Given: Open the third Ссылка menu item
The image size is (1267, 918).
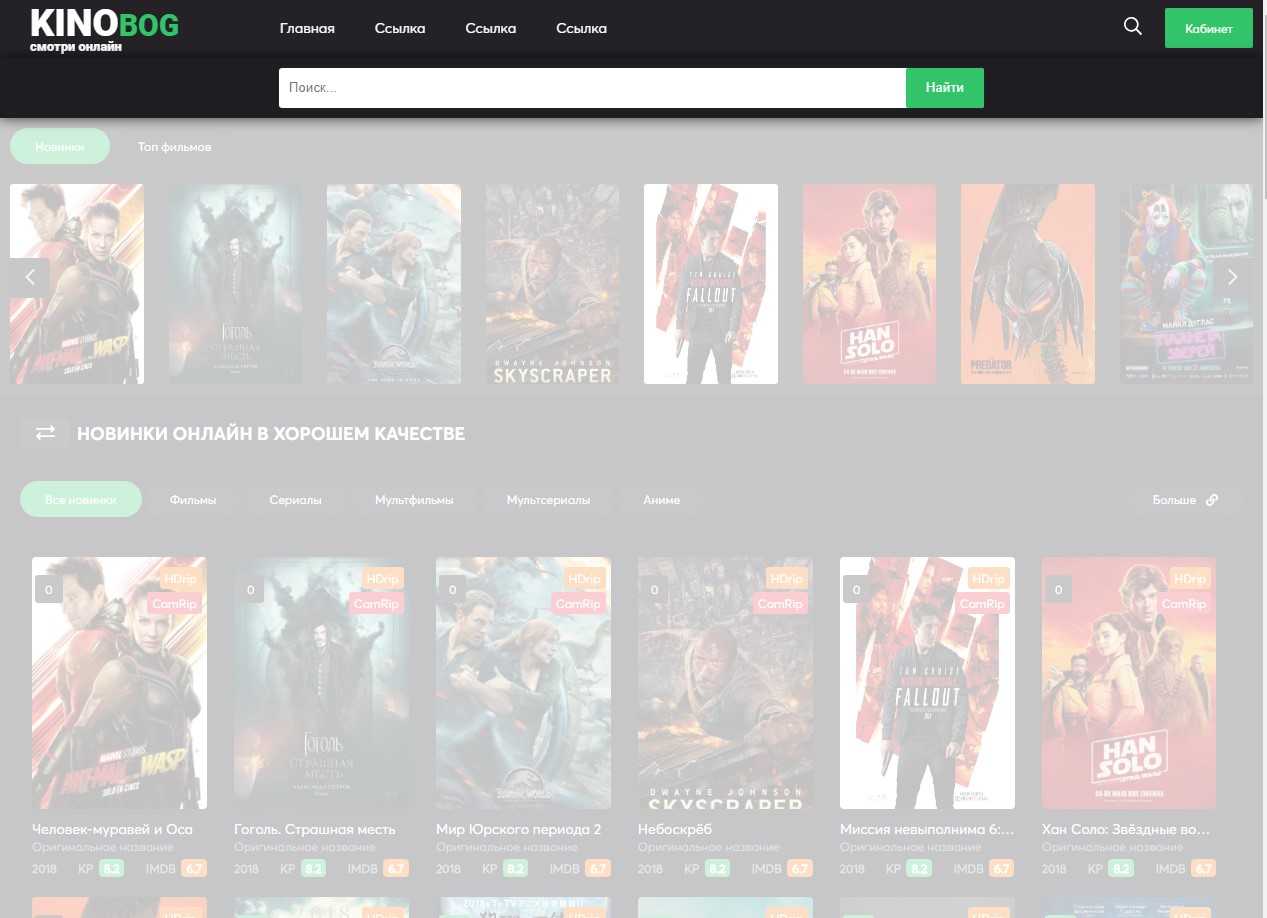Looking at the screenshot, I should [581, 28].
